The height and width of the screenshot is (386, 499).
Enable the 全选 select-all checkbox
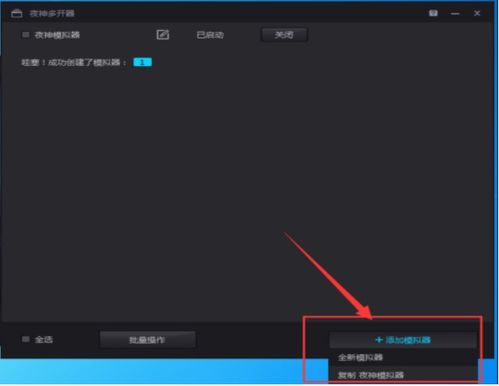pos(25,339)
